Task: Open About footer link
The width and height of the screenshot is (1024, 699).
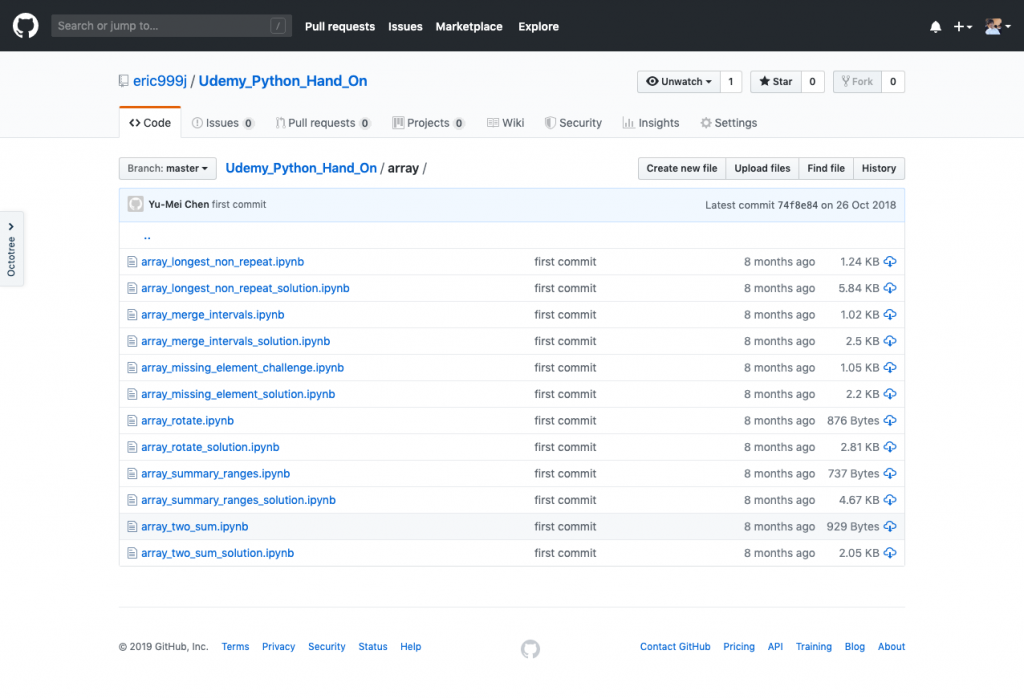Action: [x=891, y=647]
